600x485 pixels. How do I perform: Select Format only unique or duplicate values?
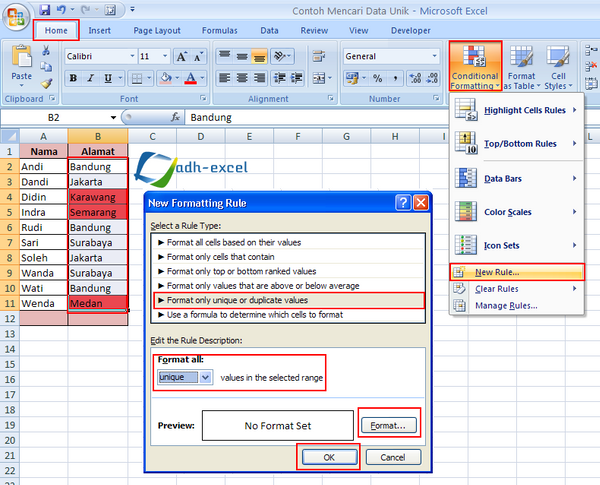pos(289,300)
